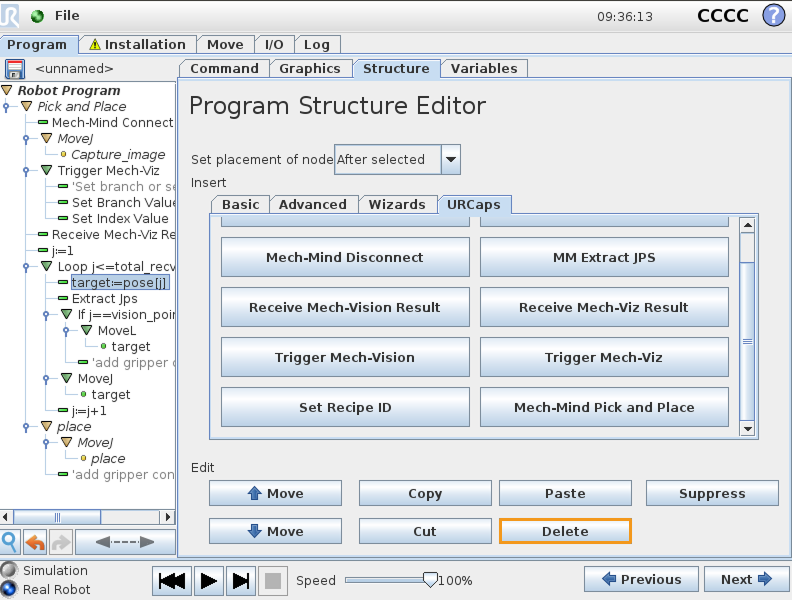This screenshot has height=600, width=792.
Task: Click the save program floppy disk icon
Action: tap(14, 69)
